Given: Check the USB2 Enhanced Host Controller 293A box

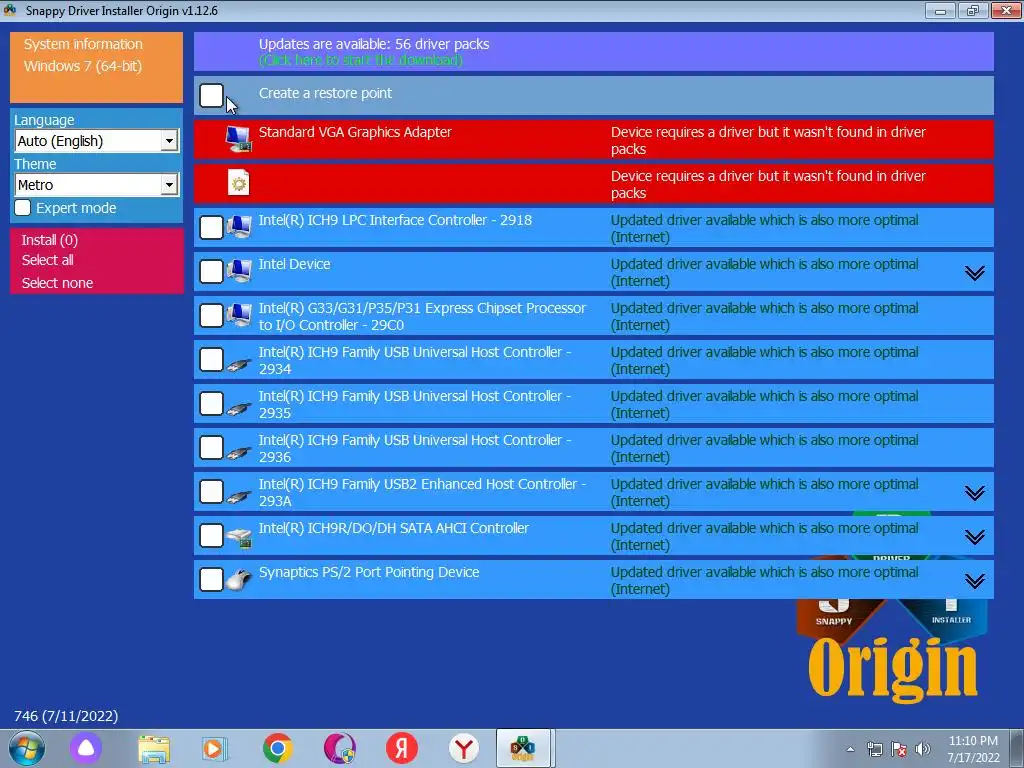Looking at the screenshot, I should (212, 491).
